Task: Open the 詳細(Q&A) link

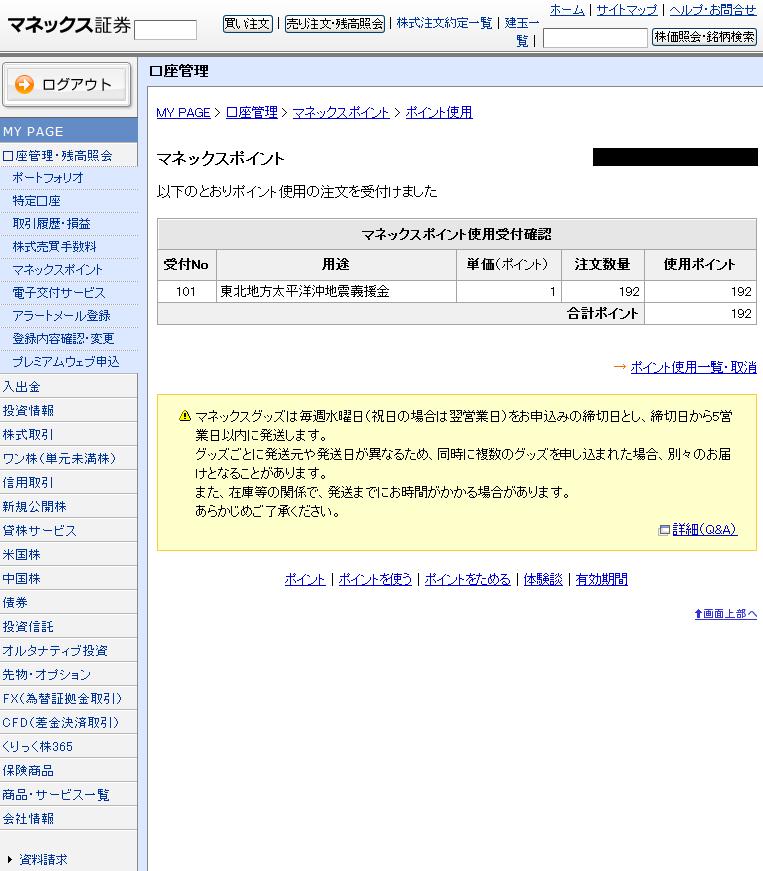Action: click(x=705, y=529)
